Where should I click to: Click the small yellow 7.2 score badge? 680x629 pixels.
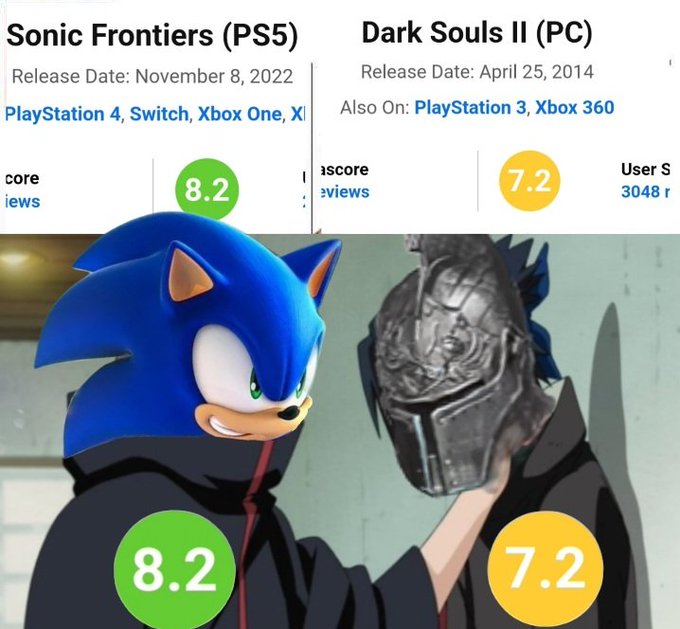(x=530, y=180)
